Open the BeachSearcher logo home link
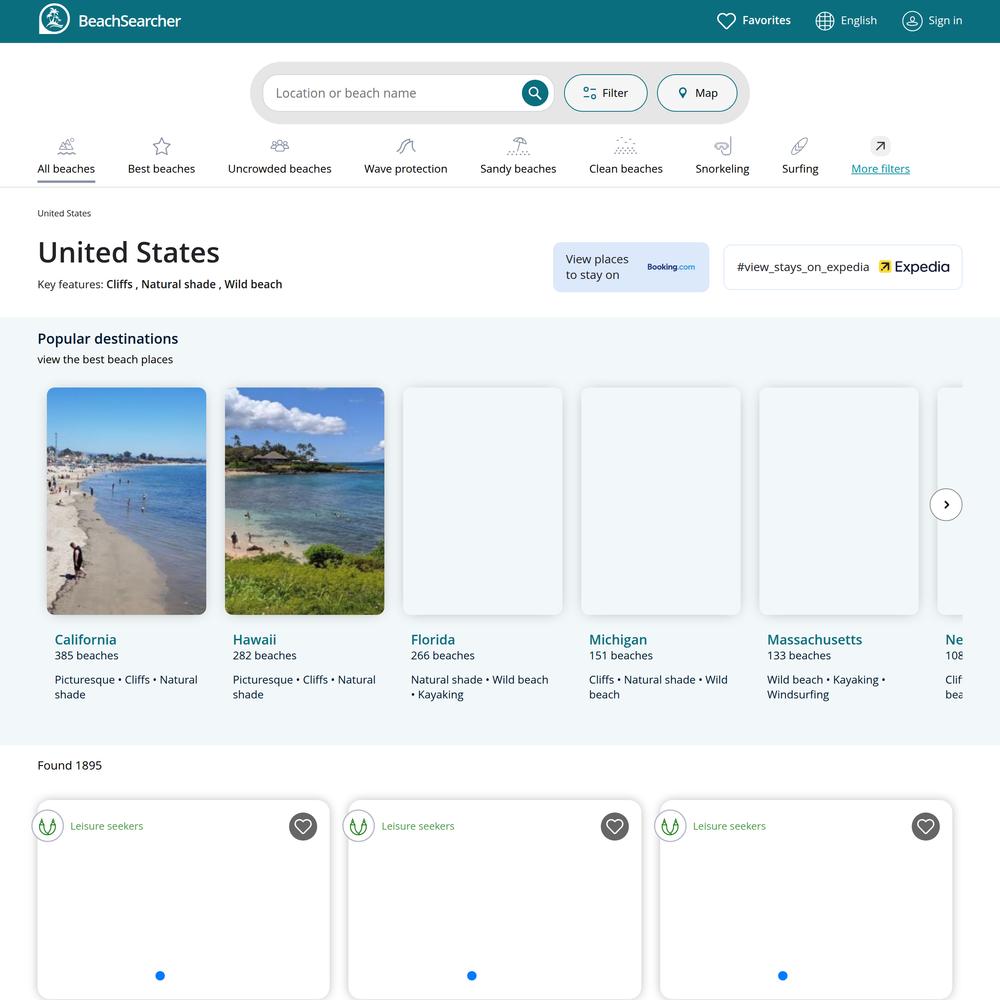The width and height of the screenshot is (1000, 1000). coord(110,20)
